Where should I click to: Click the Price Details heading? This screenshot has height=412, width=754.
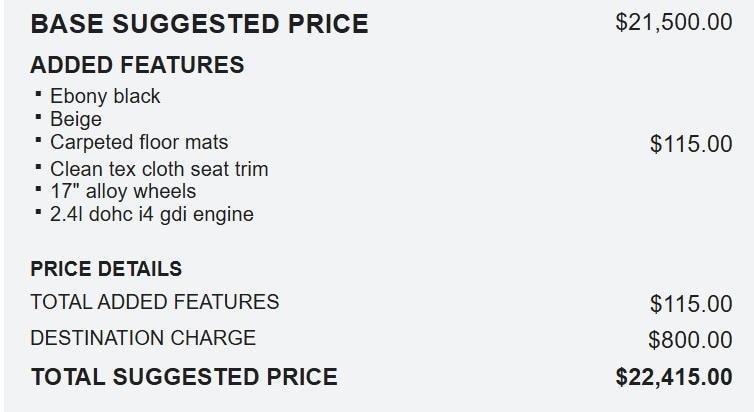tap(106, 269)
